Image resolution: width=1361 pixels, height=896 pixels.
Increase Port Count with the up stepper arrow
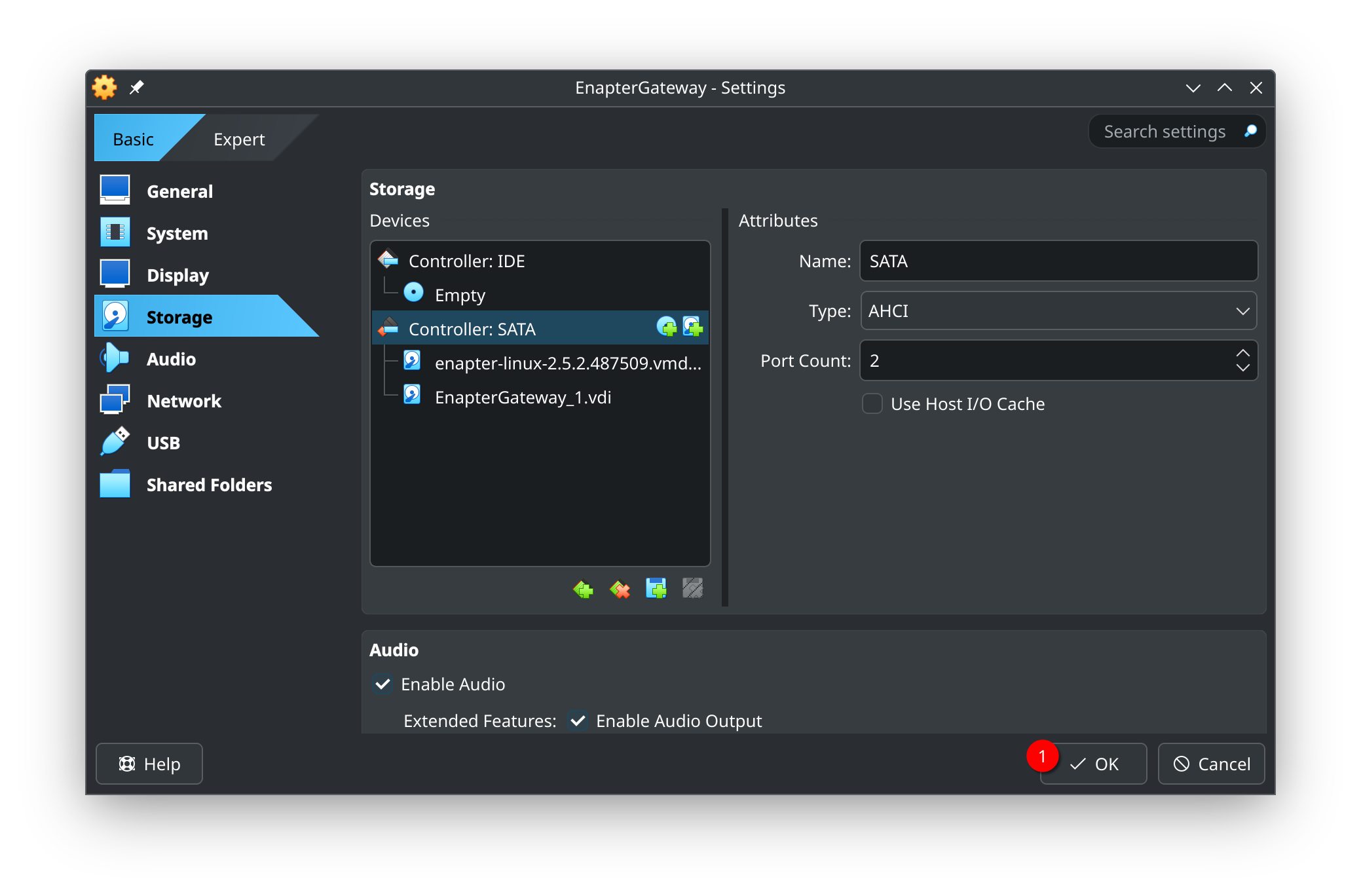click(1243, 352)
